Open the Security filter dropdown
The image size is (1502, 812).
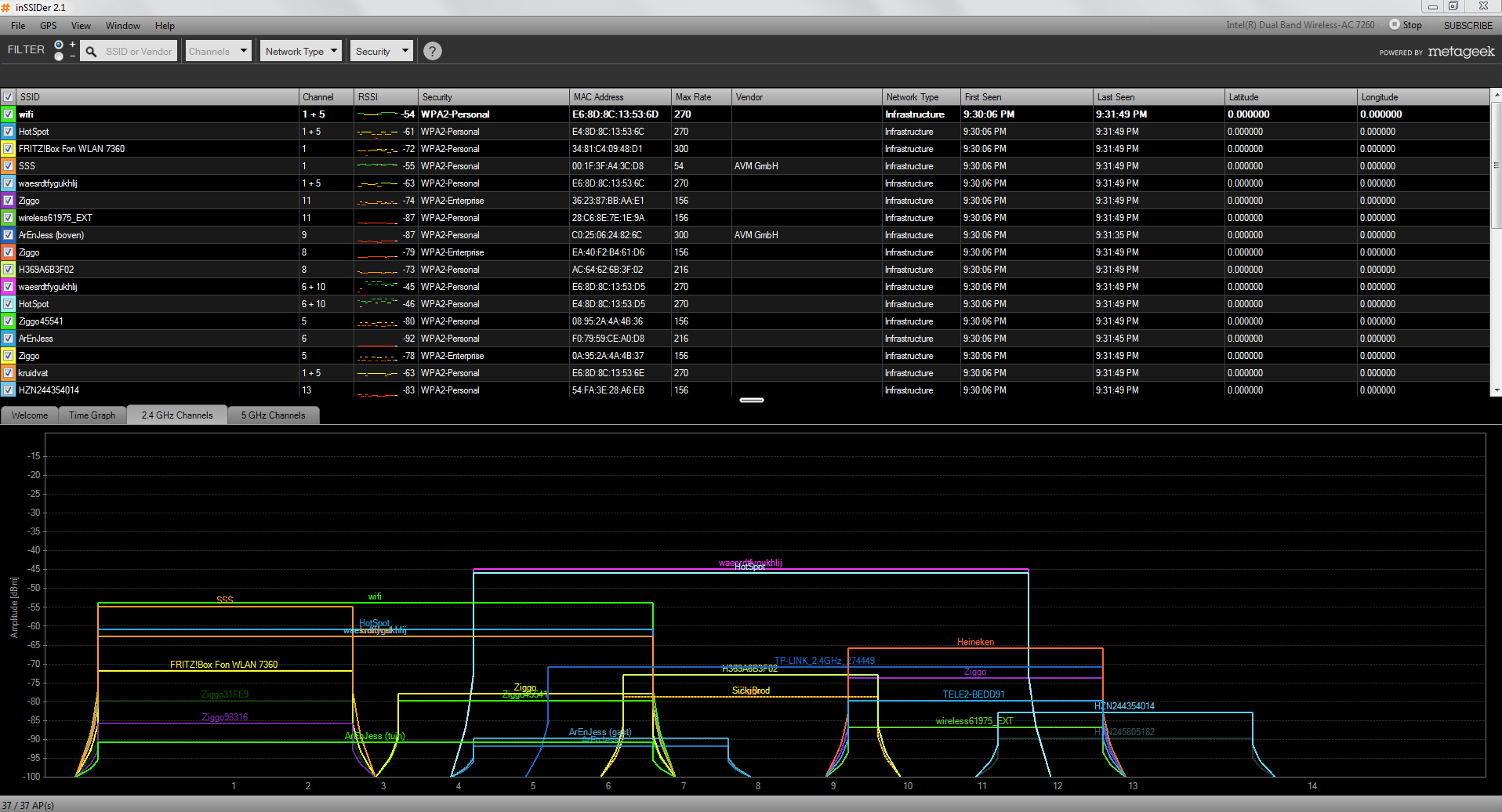(x=381, y=52)
